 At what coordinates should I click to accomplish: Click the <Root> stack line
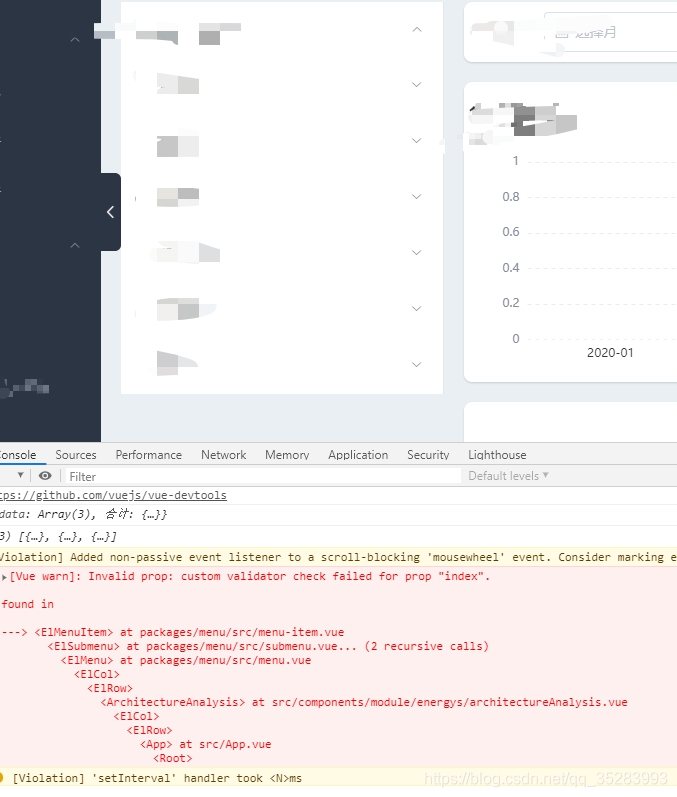pyautogui.click(x=173, y=758)
